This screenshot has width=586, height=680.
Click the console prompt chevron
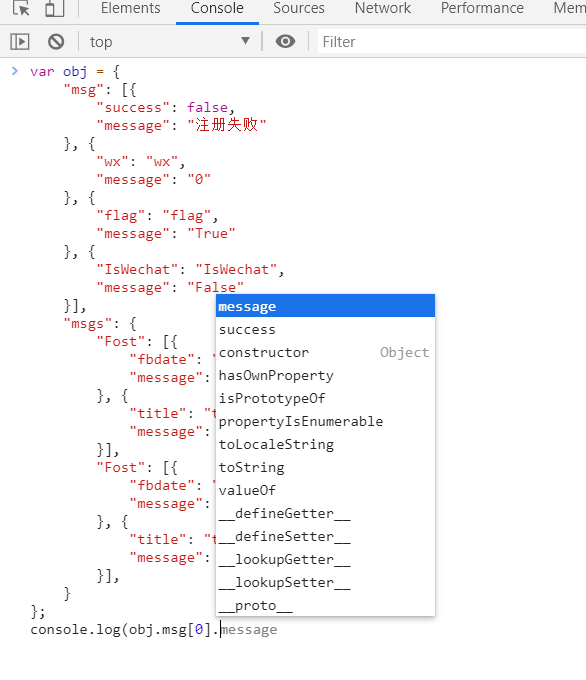(x=15, y=71)
